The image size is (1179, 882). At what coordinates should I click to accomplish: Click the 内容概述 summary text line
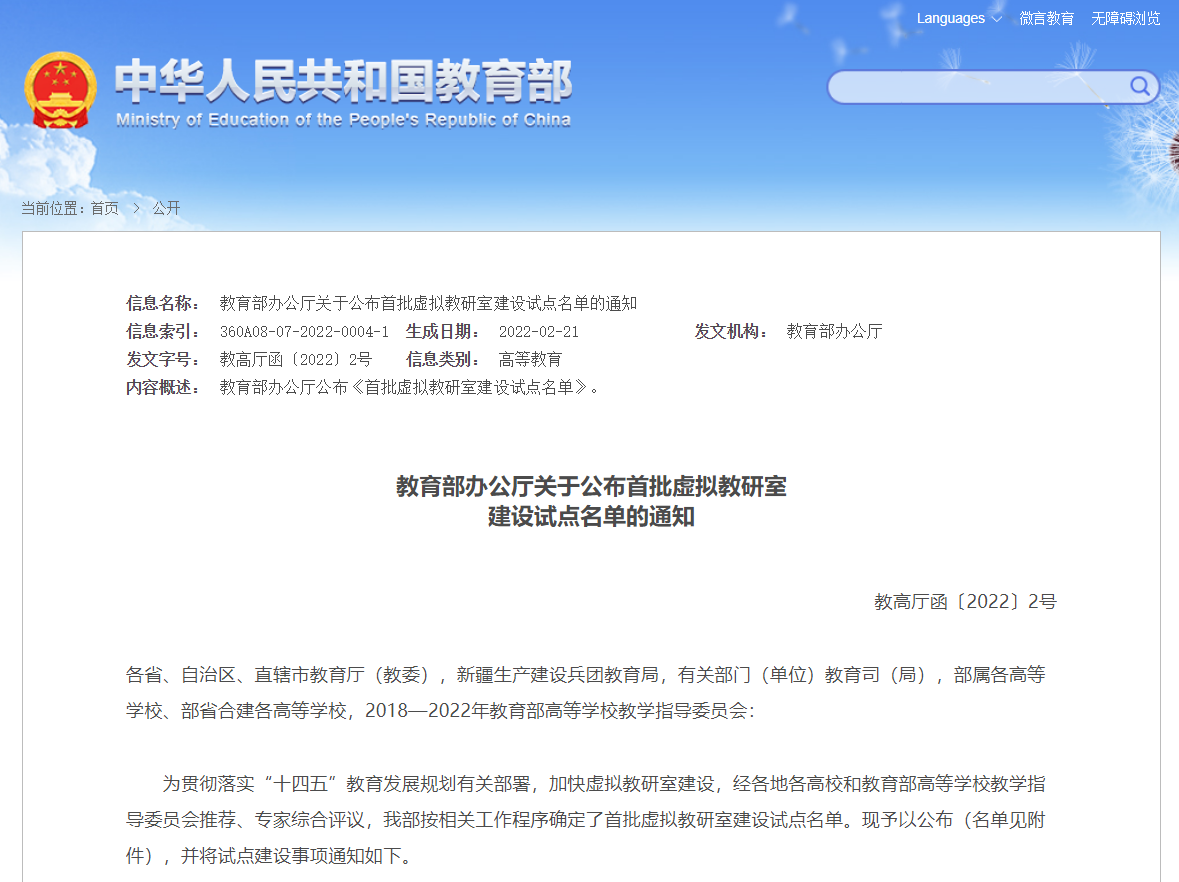[x=410, y=387]
